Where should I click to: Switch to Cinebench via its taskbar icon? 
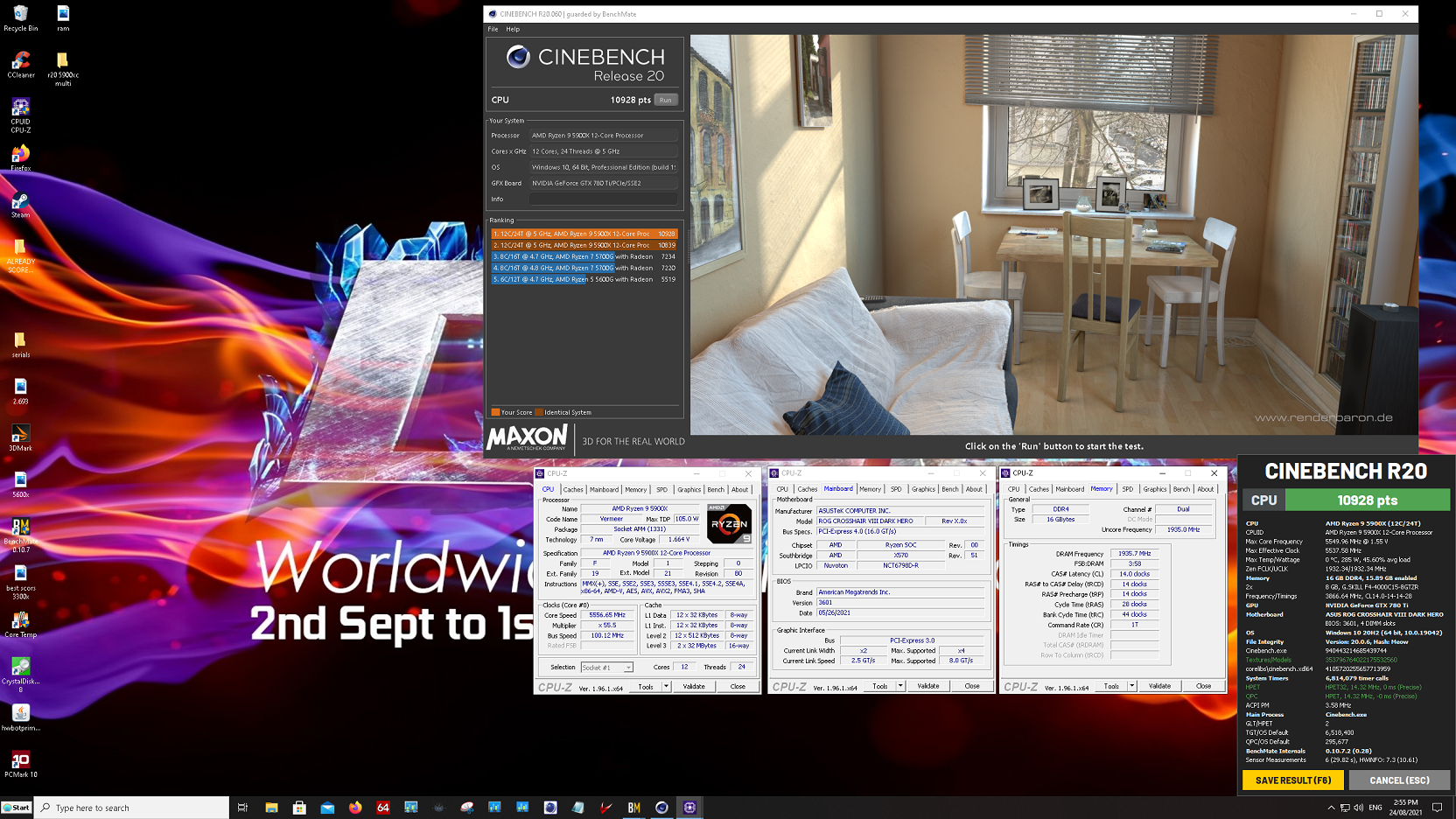(x=662, y=808)
